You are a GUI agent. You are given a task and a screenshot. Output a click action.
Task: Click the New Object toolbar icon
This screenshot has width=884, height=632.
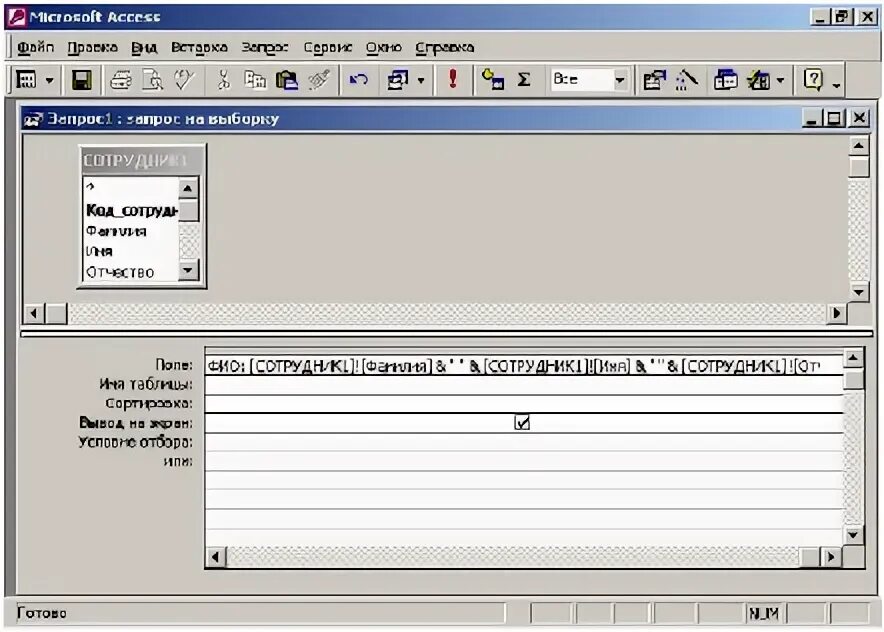click(758, 80)
